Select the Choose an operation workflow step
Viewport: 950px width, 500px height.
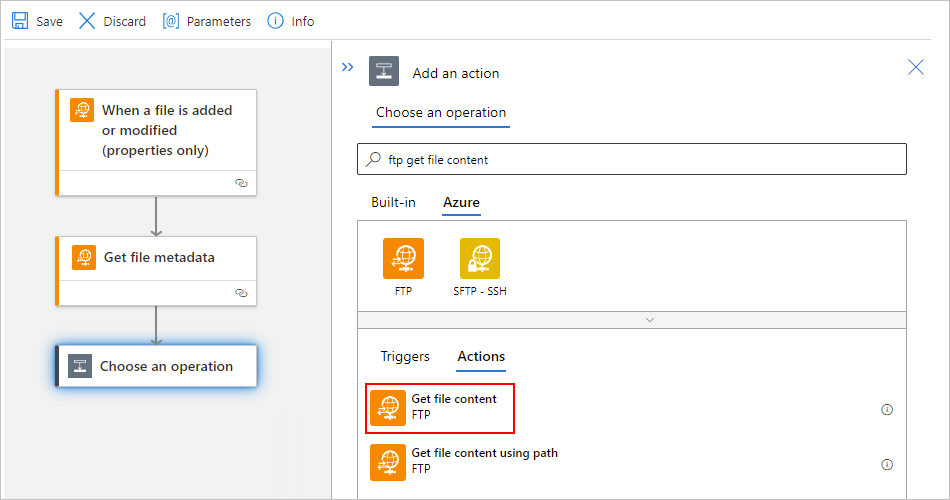[x=156, y=366]
